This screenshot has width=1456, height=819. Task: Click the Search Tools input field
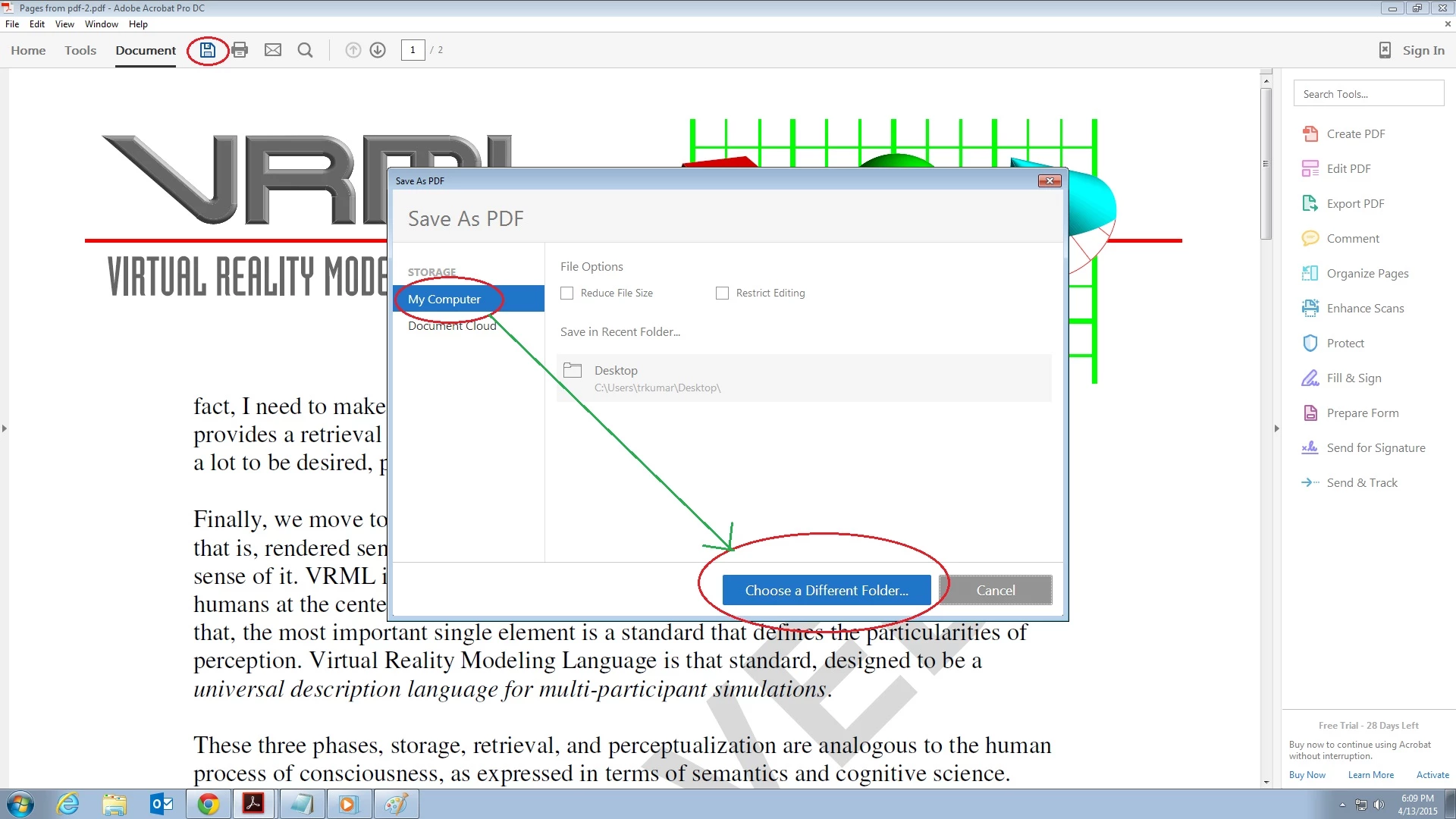click(x=1367, y=94)
